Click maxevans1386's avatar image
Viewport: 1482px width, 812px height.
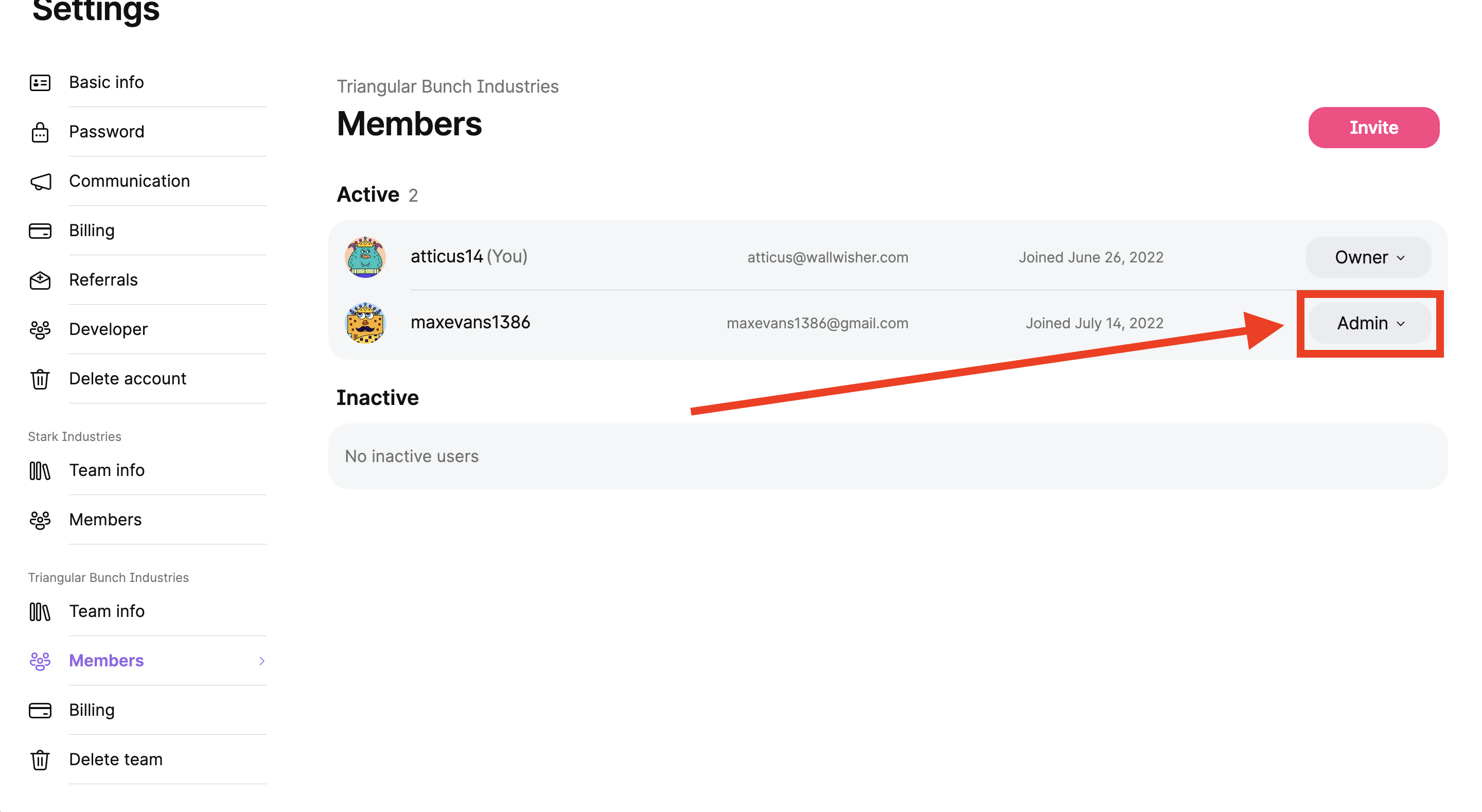(x=365, y=323)
